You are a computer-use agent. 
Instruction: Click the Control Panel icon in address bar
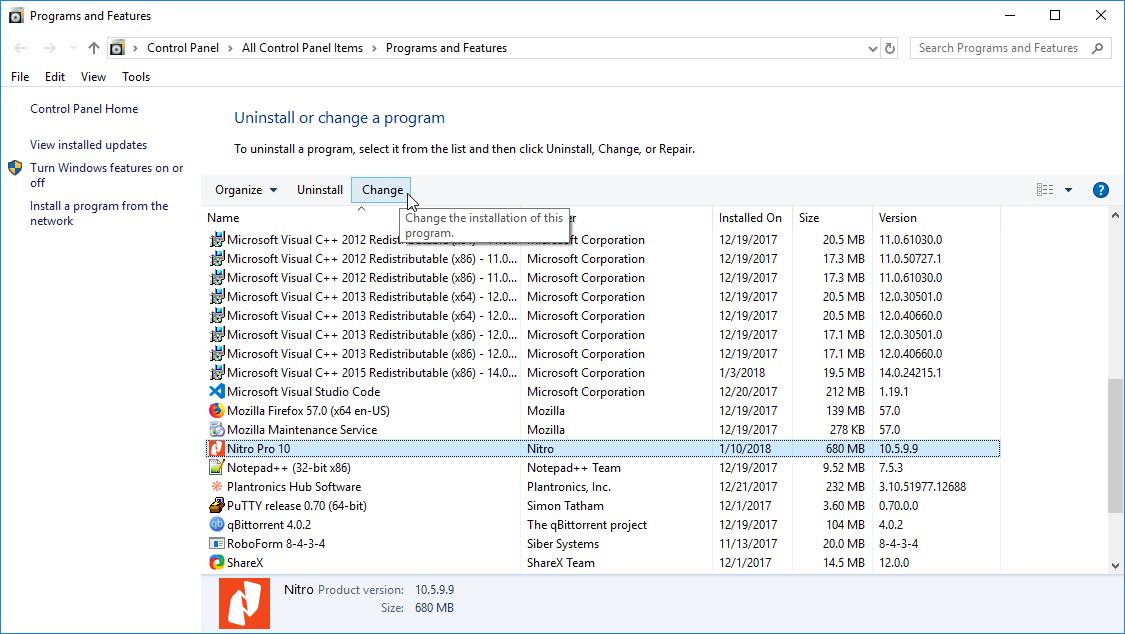[117, 48]
